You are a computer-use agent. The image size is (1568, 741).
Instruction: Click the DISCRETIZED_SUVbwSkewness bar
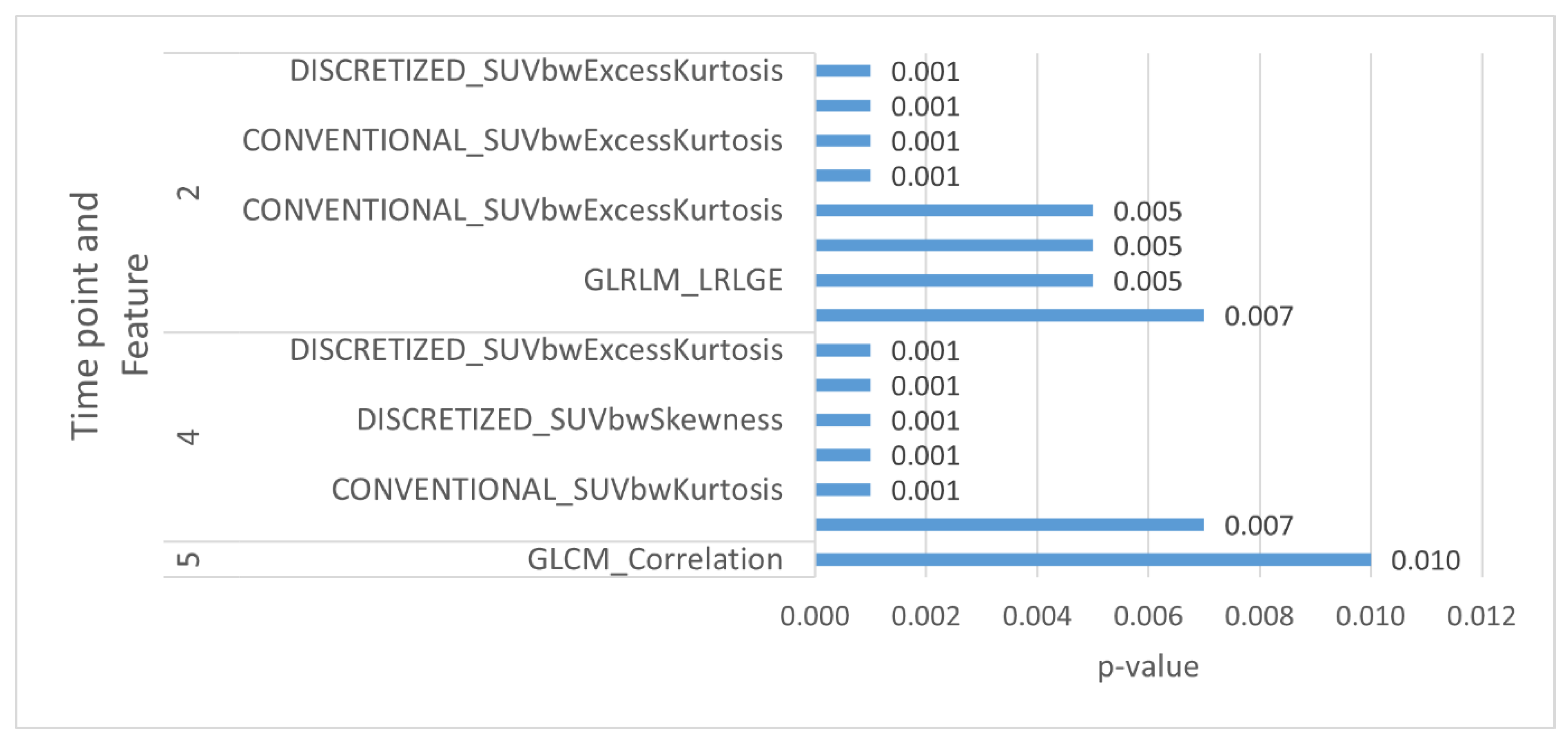pyautogui.click(x=843, y=420)
